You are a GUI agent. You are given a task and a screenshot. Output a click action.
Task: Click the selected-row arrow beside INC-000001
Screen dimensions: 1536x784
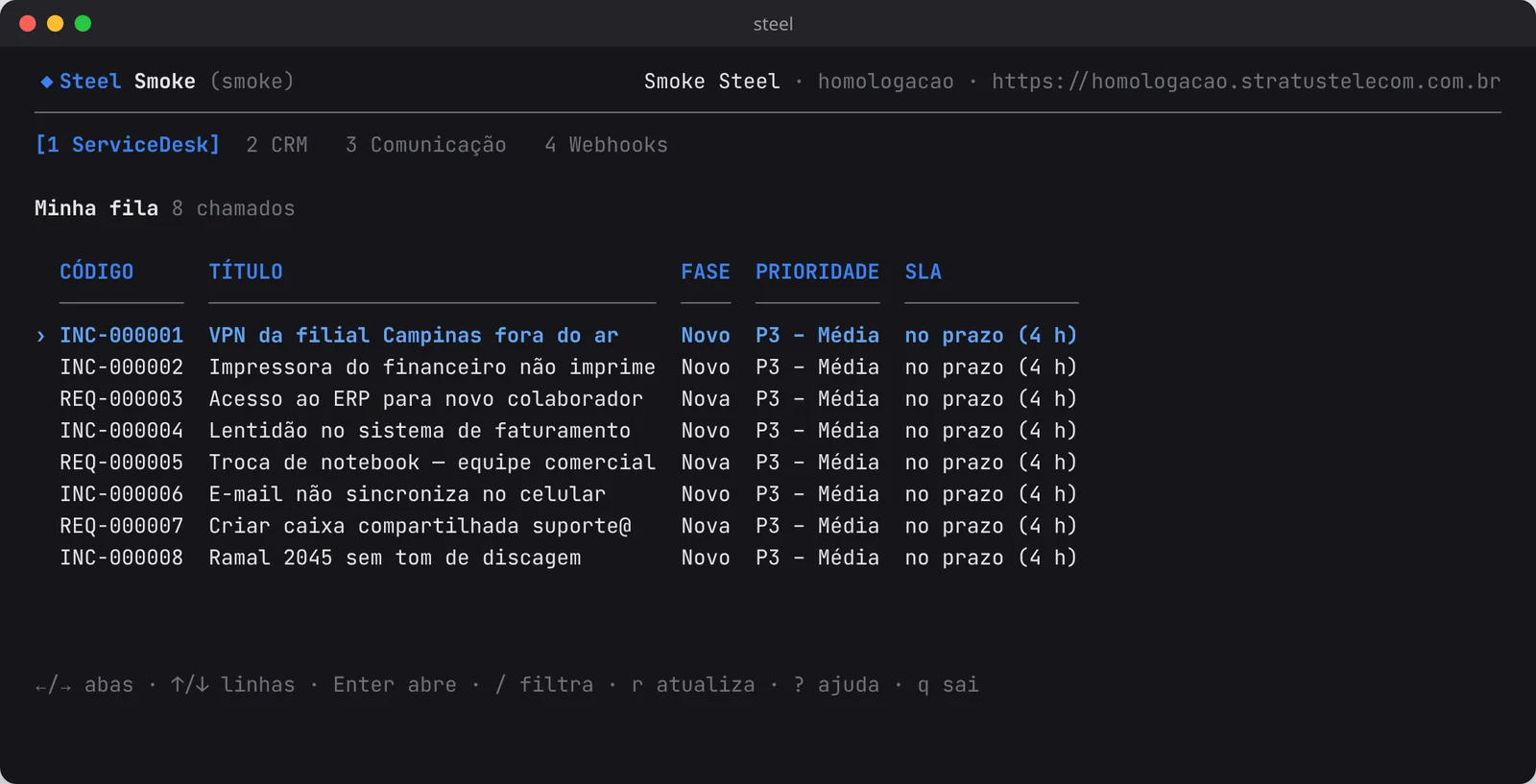tap(40, 336)
